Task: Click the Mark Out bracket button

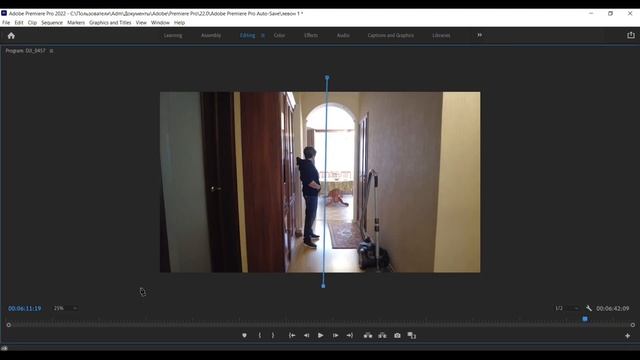Action: coord(273,336)
